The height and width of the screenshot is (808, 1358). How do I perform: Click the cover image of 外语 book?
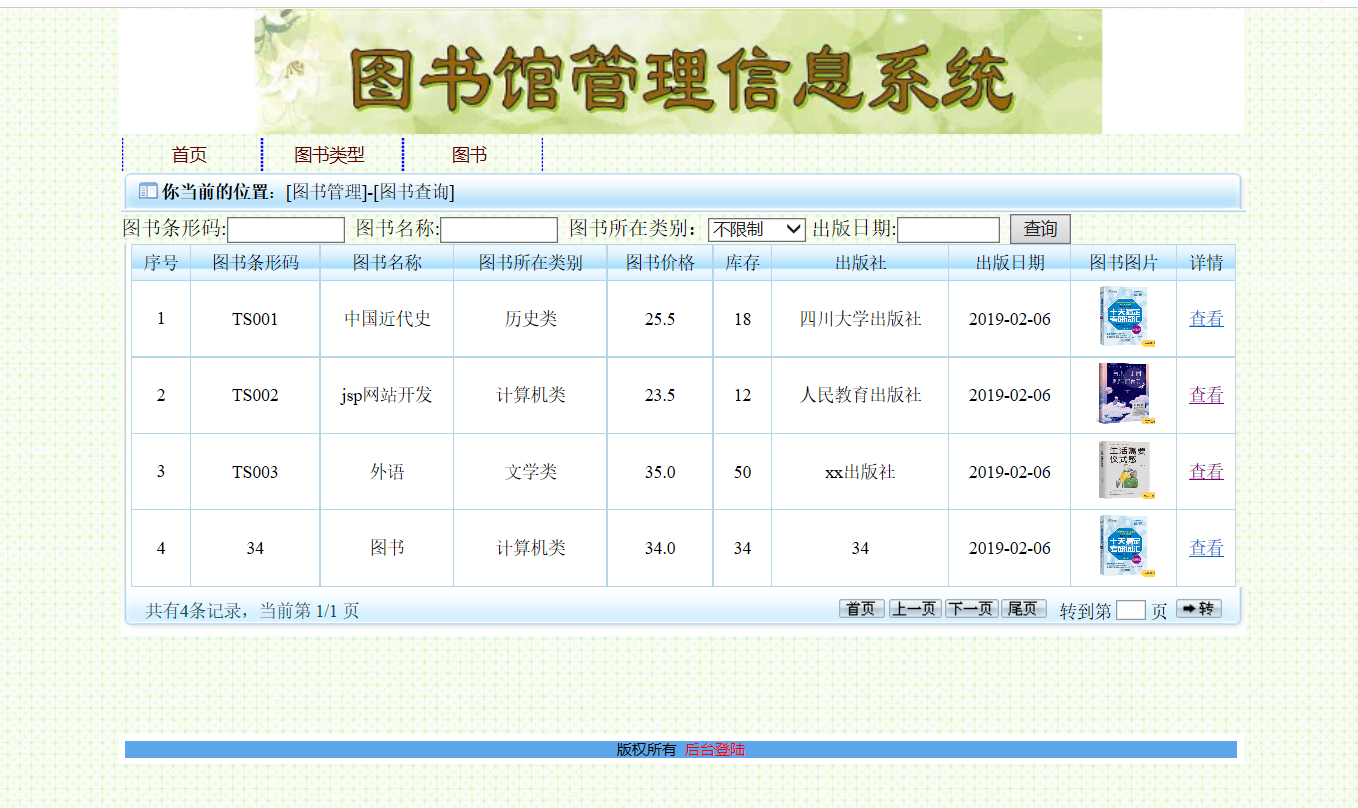1123,471
